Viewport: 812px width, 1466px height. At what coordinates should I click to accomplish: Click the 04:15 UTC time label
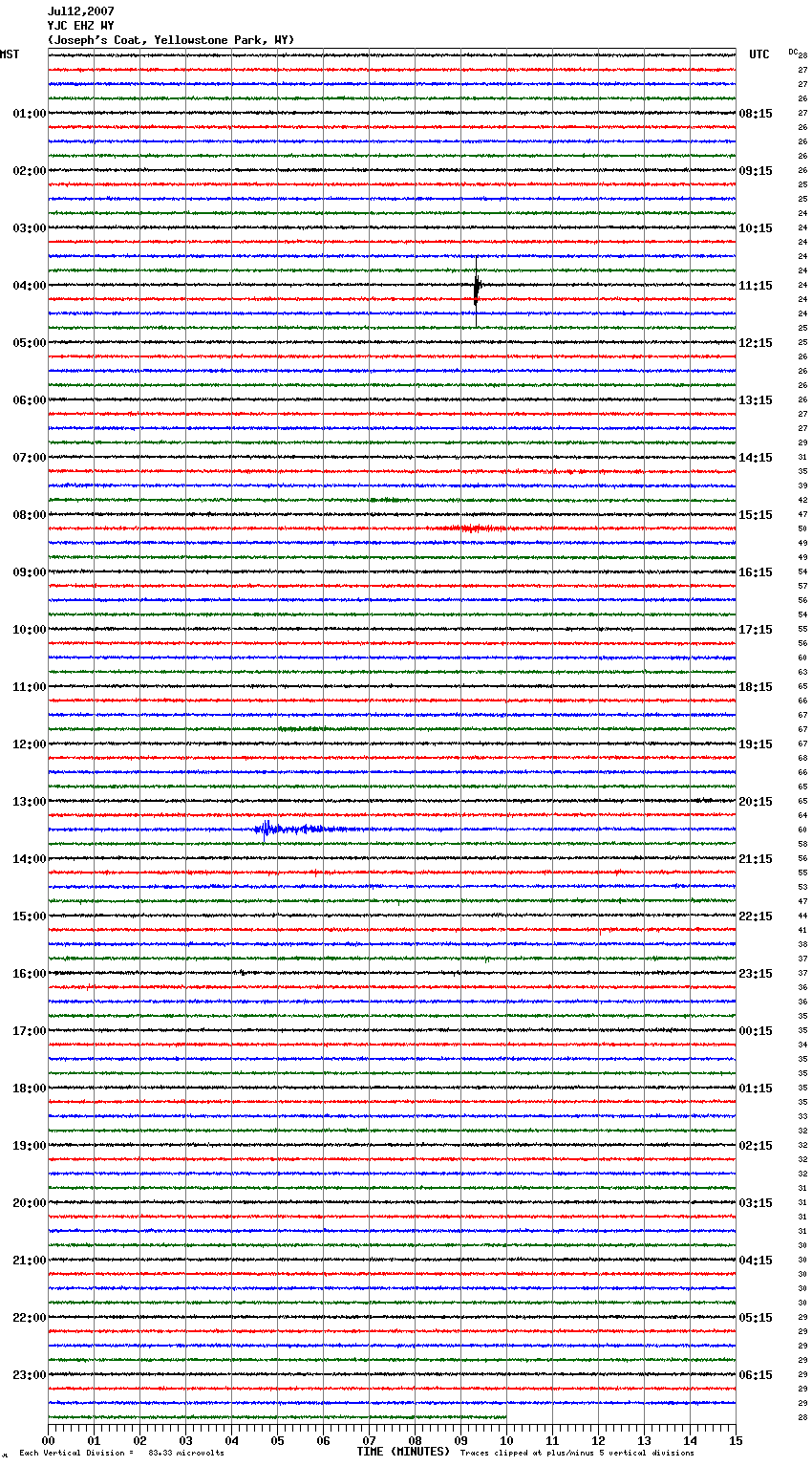click(756, 1261)
